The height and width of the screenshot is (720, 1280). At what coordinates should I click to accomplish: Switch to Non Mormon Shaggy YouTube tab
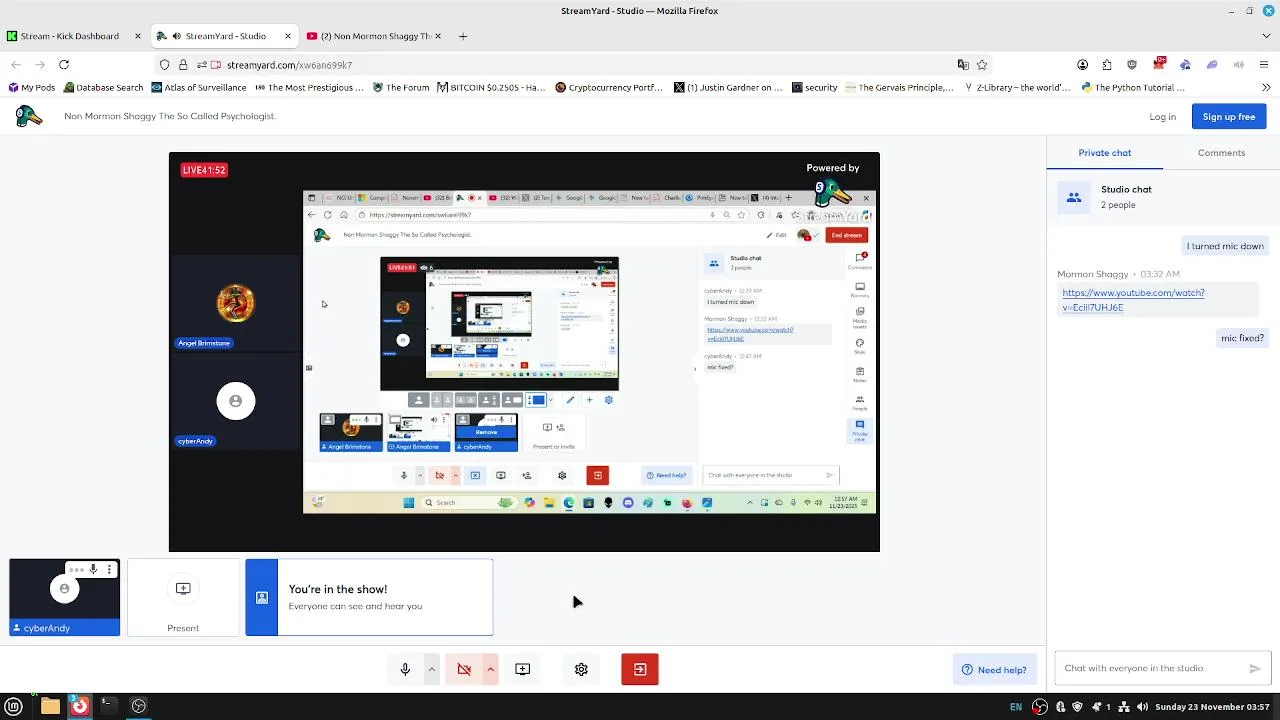pos(375,36)
